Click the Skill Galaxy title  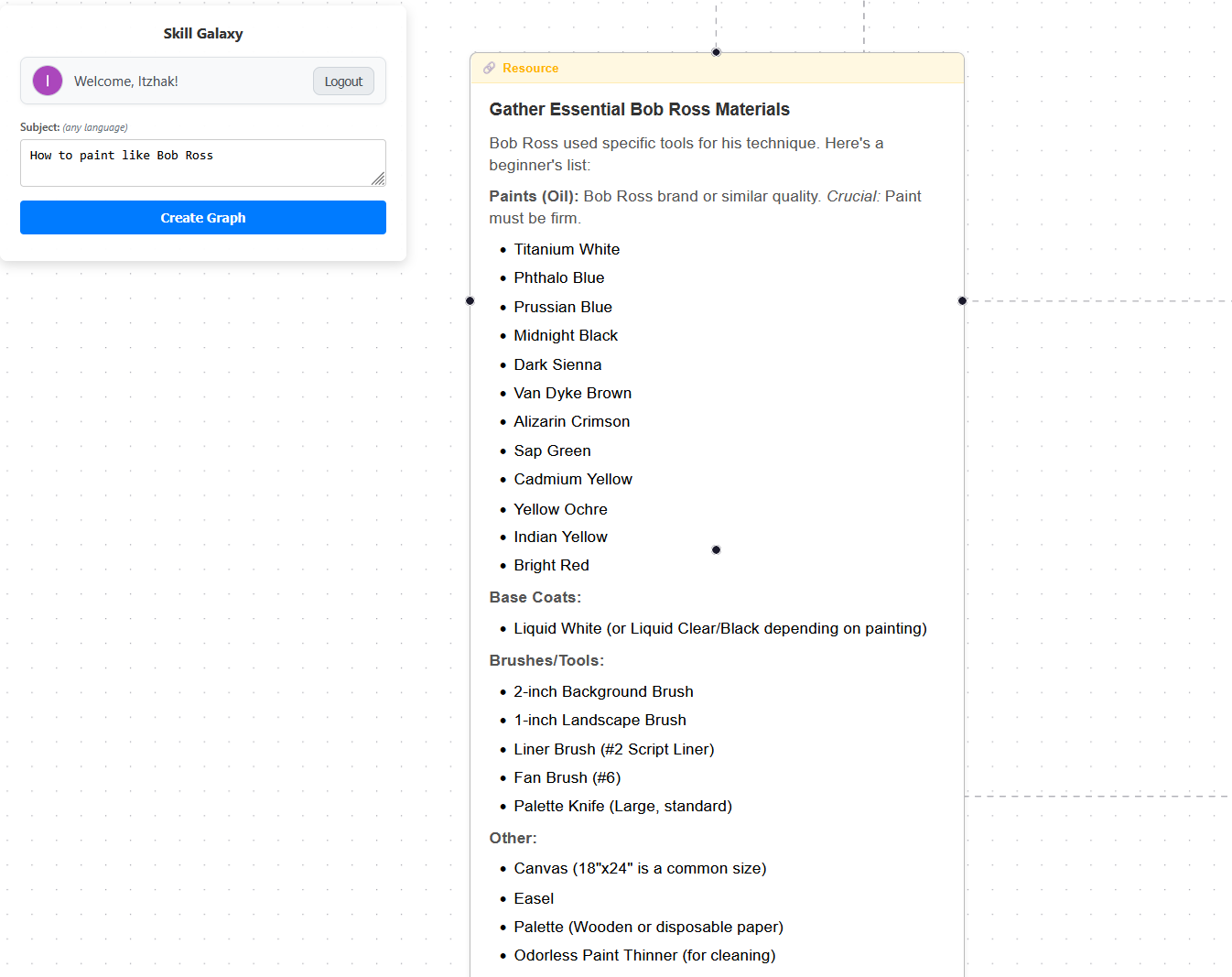203,34
